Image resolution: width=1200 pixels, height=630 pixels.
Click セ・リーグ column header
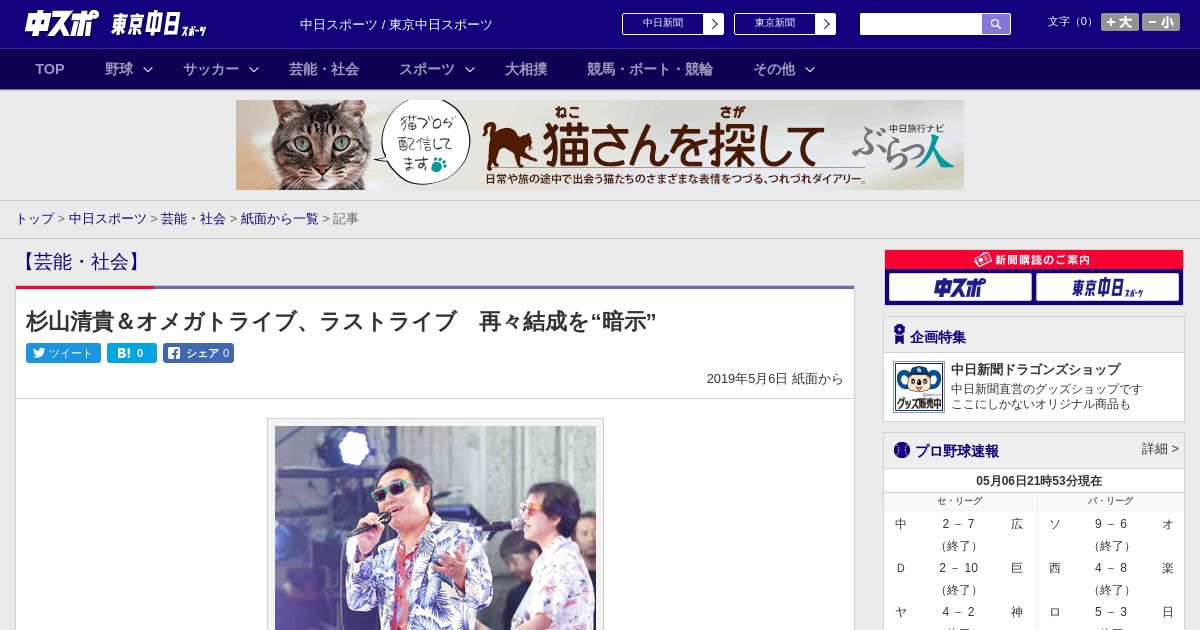pos(959,501)
